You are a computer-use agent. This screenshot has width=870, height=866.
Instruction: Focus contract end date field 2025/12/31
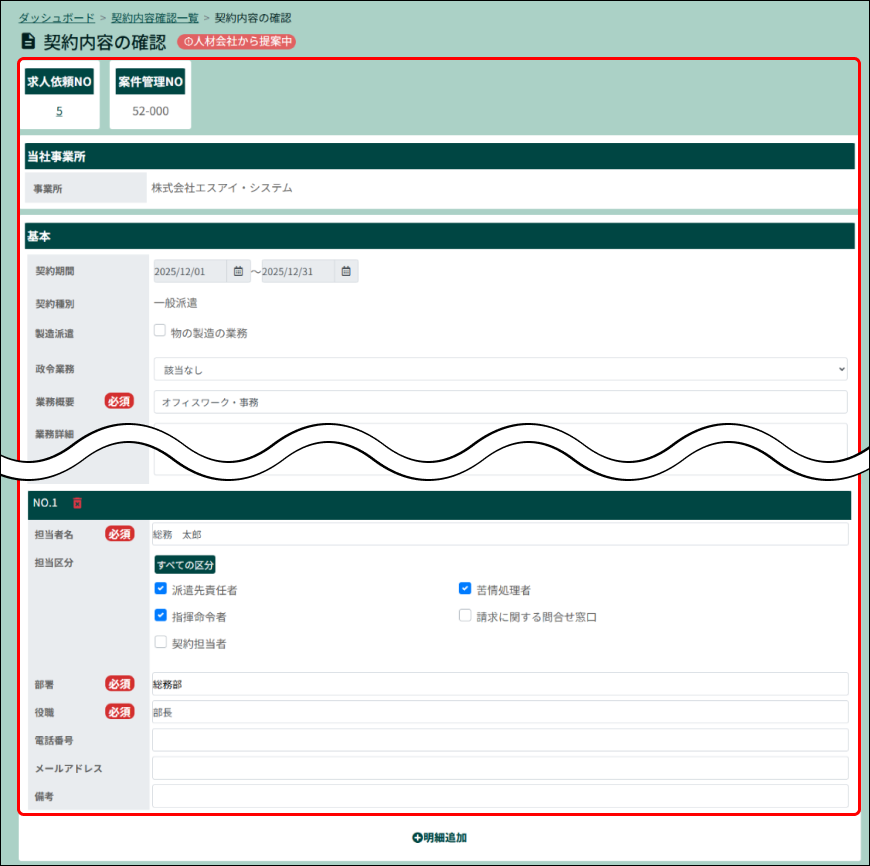[298, 271]
